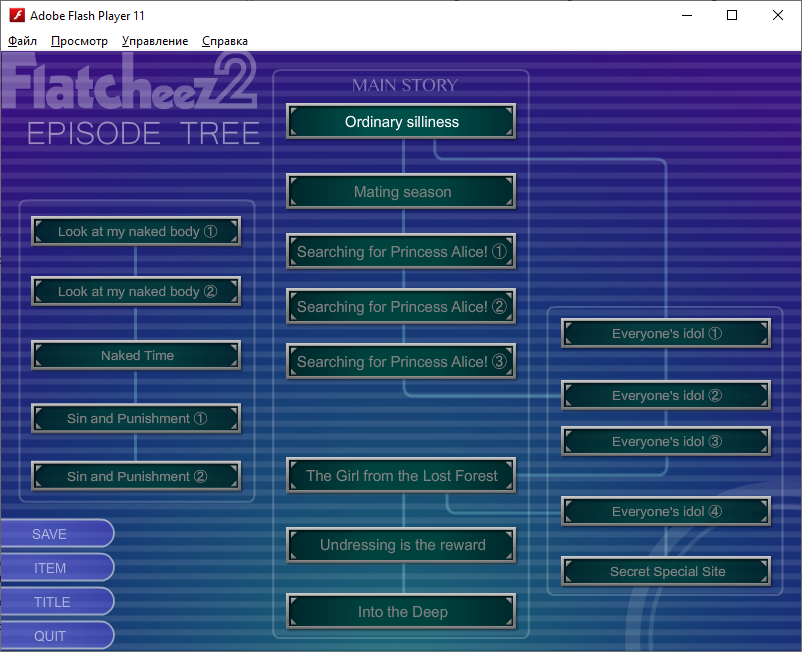Open Everyone's idol ③ episode
802x652 pixels.
[x=666, y=441]
